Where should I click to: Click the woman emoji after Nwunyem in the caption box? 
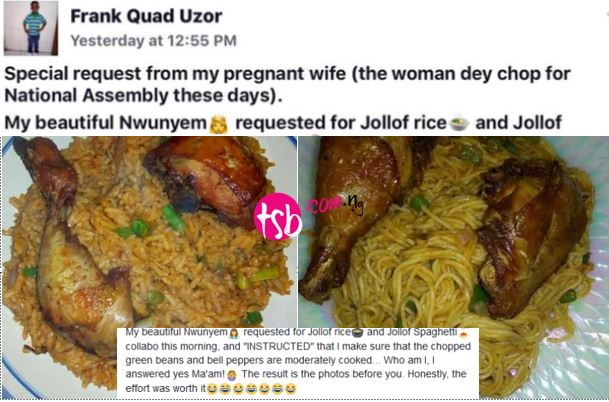click(x=233, y=332)
